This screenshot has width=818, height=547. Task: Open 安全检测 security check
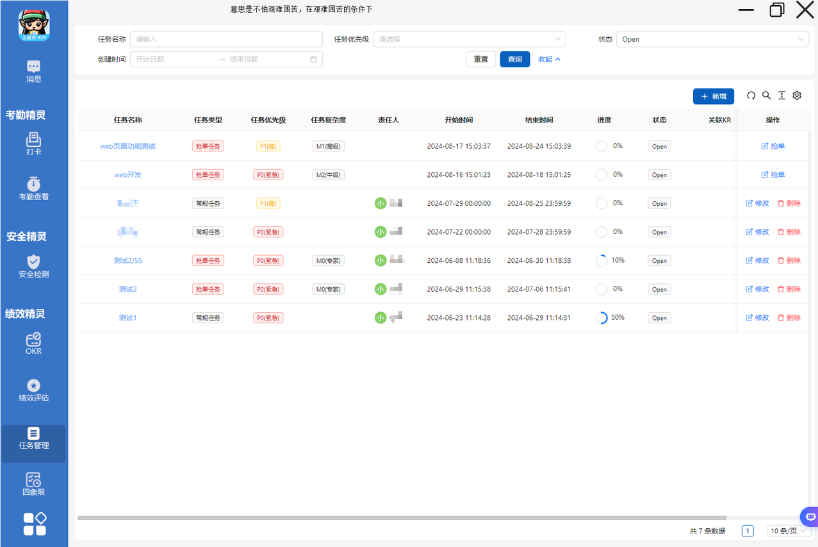click(33, 266)
